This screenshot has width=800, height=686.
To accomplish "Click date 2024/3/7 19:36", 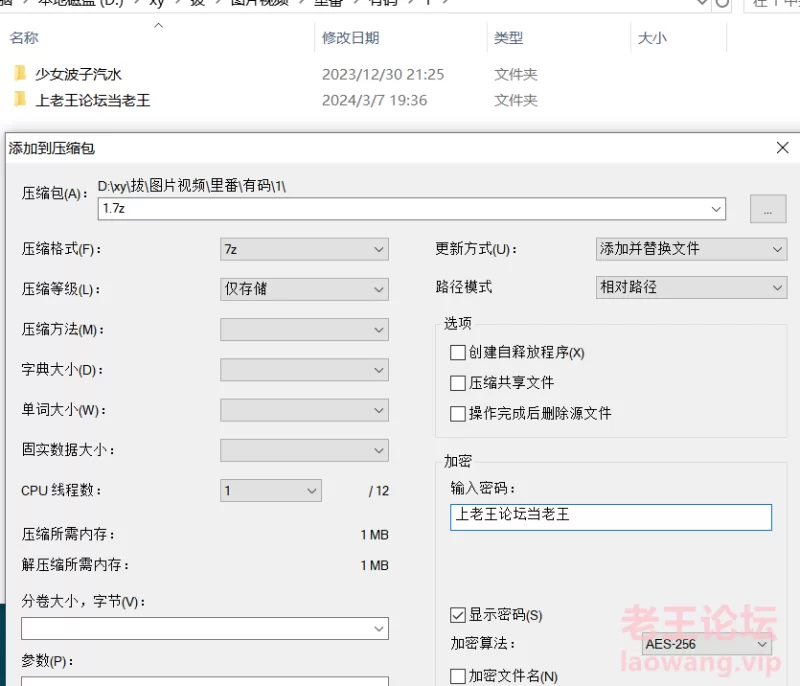I will click(x=374, y=100).
